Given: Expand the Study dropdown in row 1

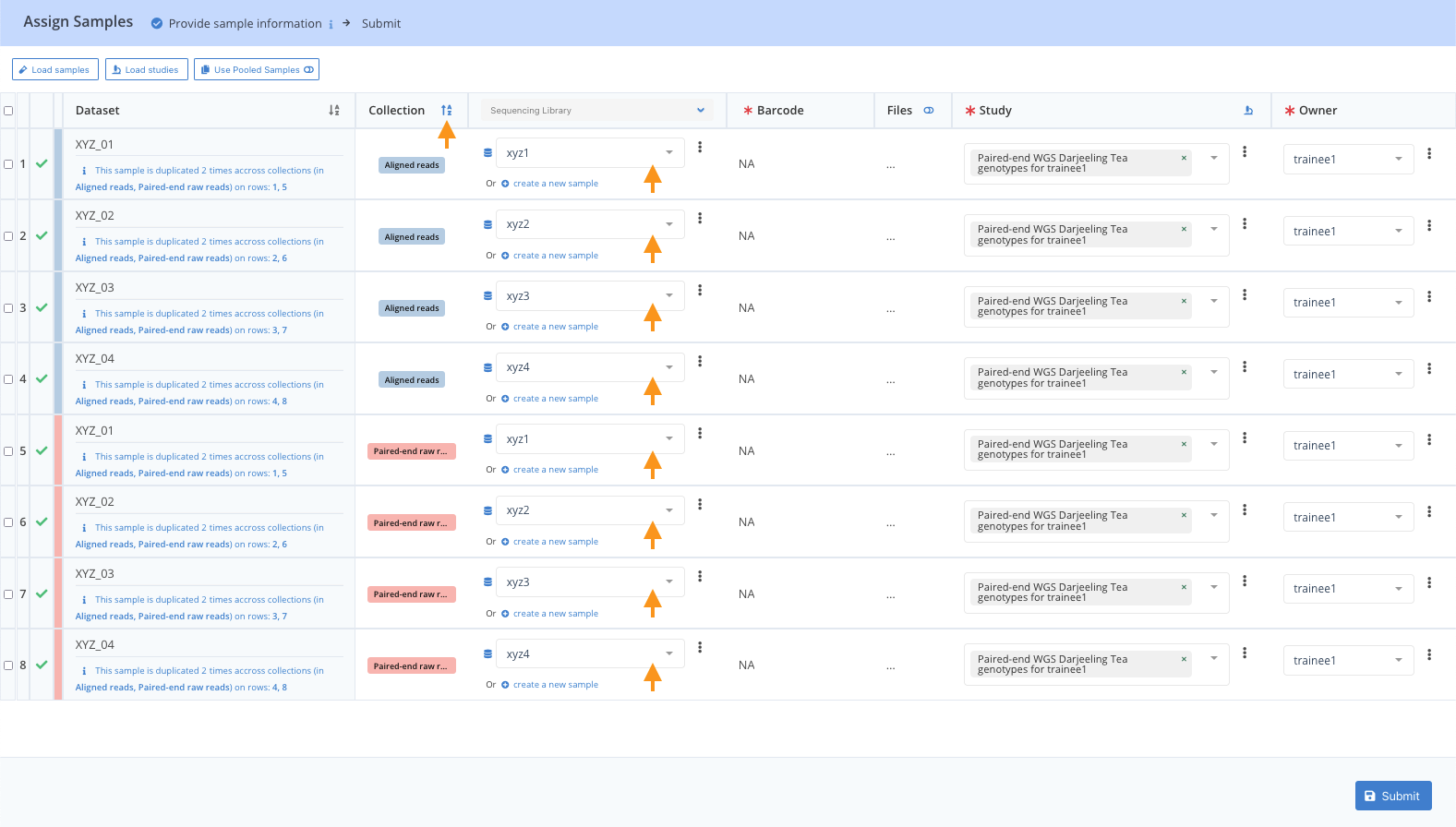Looking at the screenshot, I should point(1214,158).
